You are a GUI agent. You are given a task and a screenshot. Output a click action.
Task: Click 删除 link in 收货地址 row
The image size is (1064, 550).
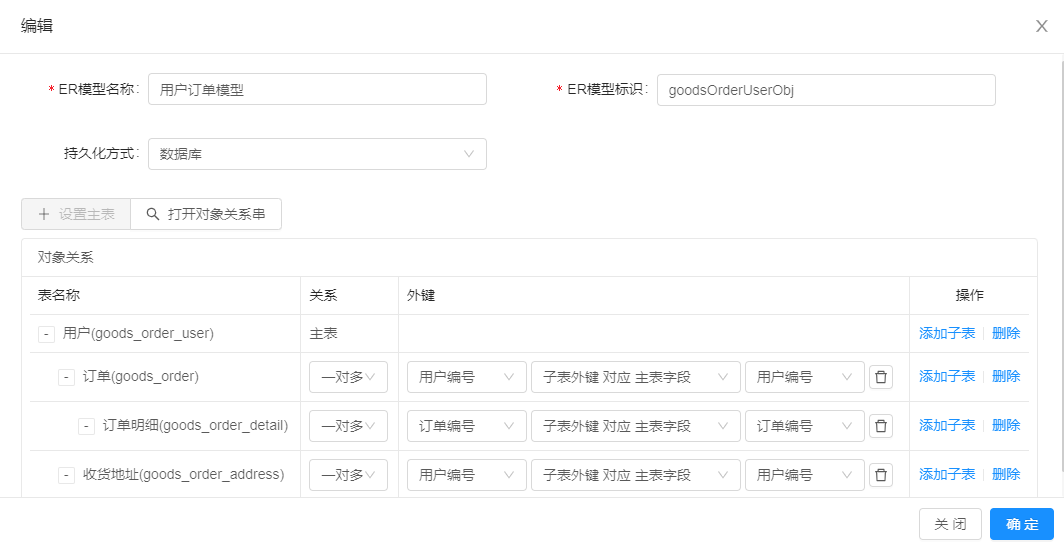point(1006,474)
